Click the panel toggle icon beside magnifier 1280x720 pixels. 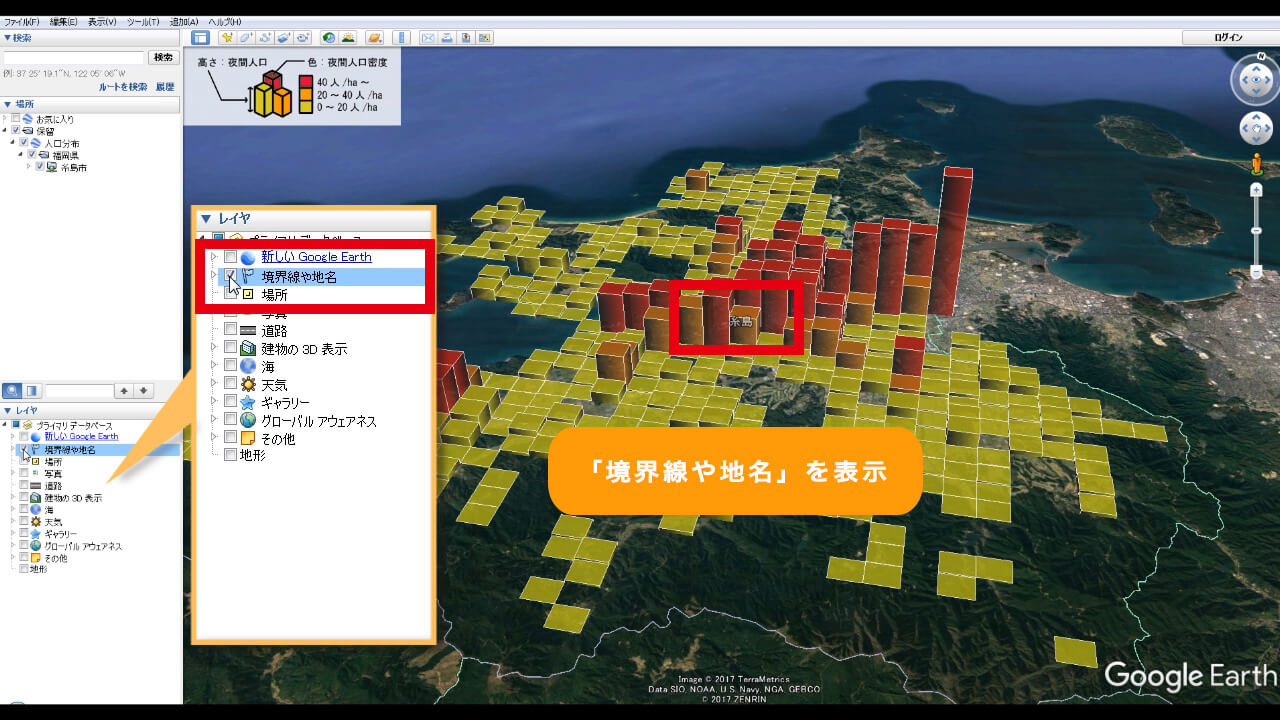pos(32,390)
